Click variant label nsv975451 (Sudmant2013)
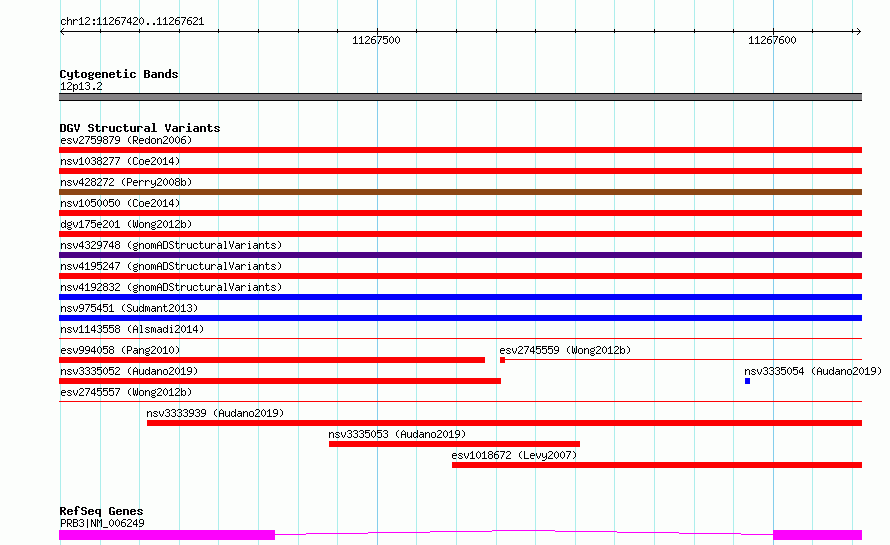The height and width of the screenshot is (545, 890). pos(129,308)
